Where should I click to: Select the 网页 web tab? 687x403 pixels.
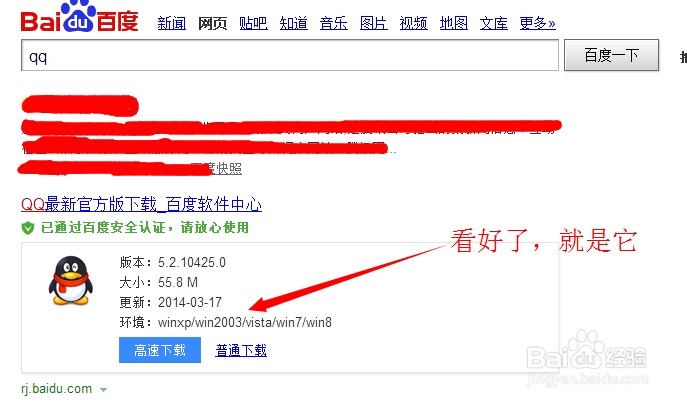(x=212, y=23)
